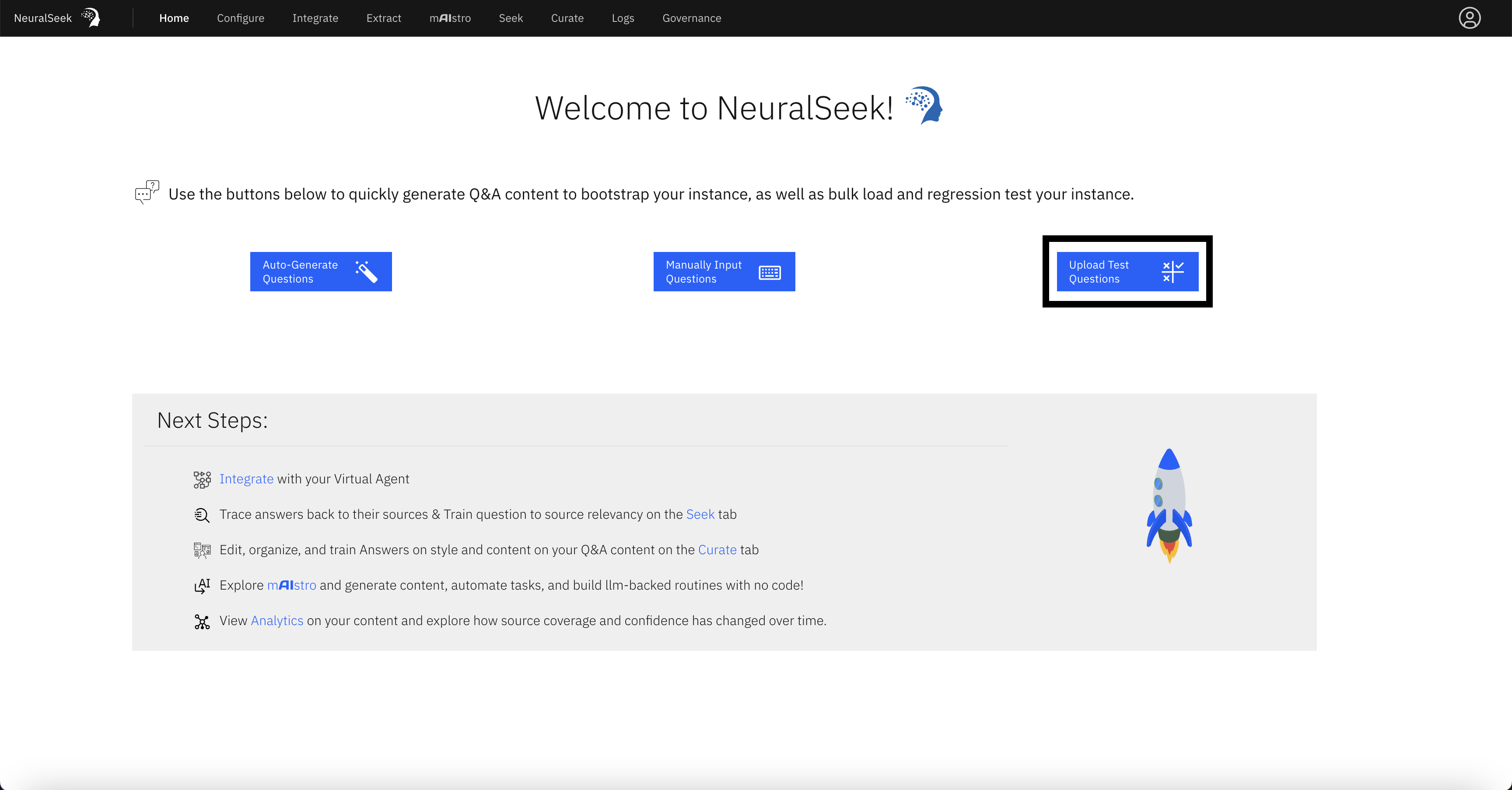This screenshot has height=790, width=1512.
Task: Follow the mAIstro link in Next Steps
Action: click(292, 585)
